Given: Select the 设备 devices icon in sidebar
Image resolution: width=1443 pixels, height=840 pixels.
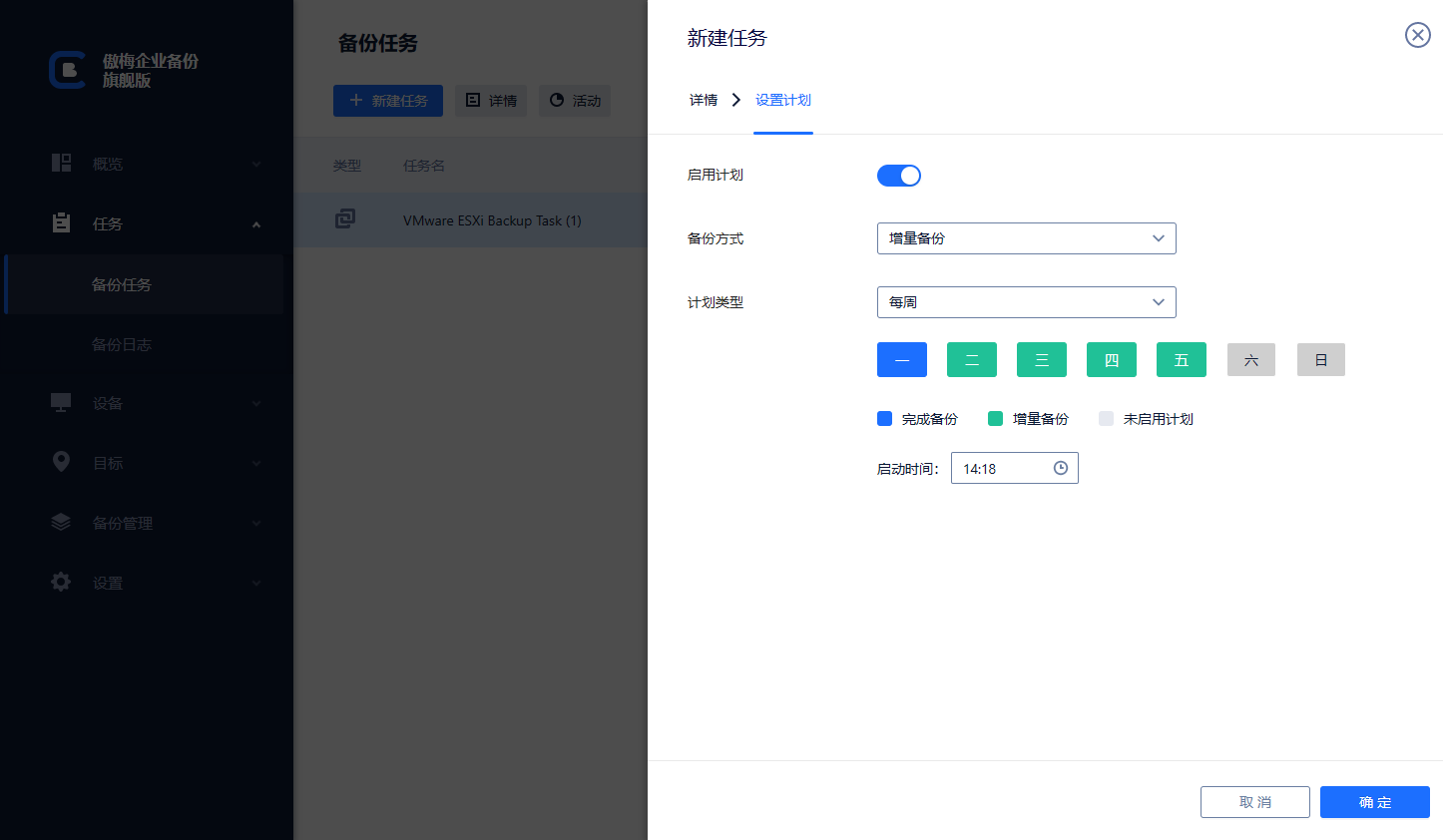Looking at the screenshot, I should [60, 403].
